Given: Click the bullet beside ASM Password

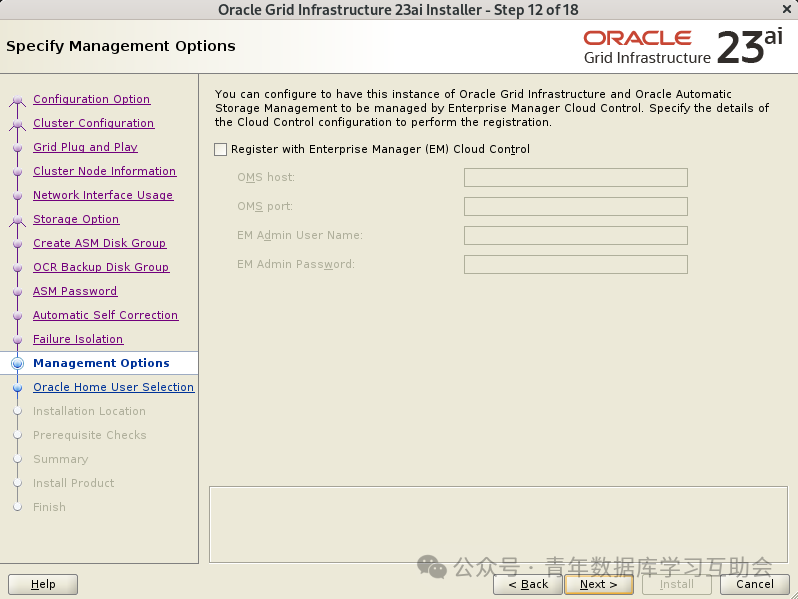Looking at the screenshot, I should (x=18, y=292).
